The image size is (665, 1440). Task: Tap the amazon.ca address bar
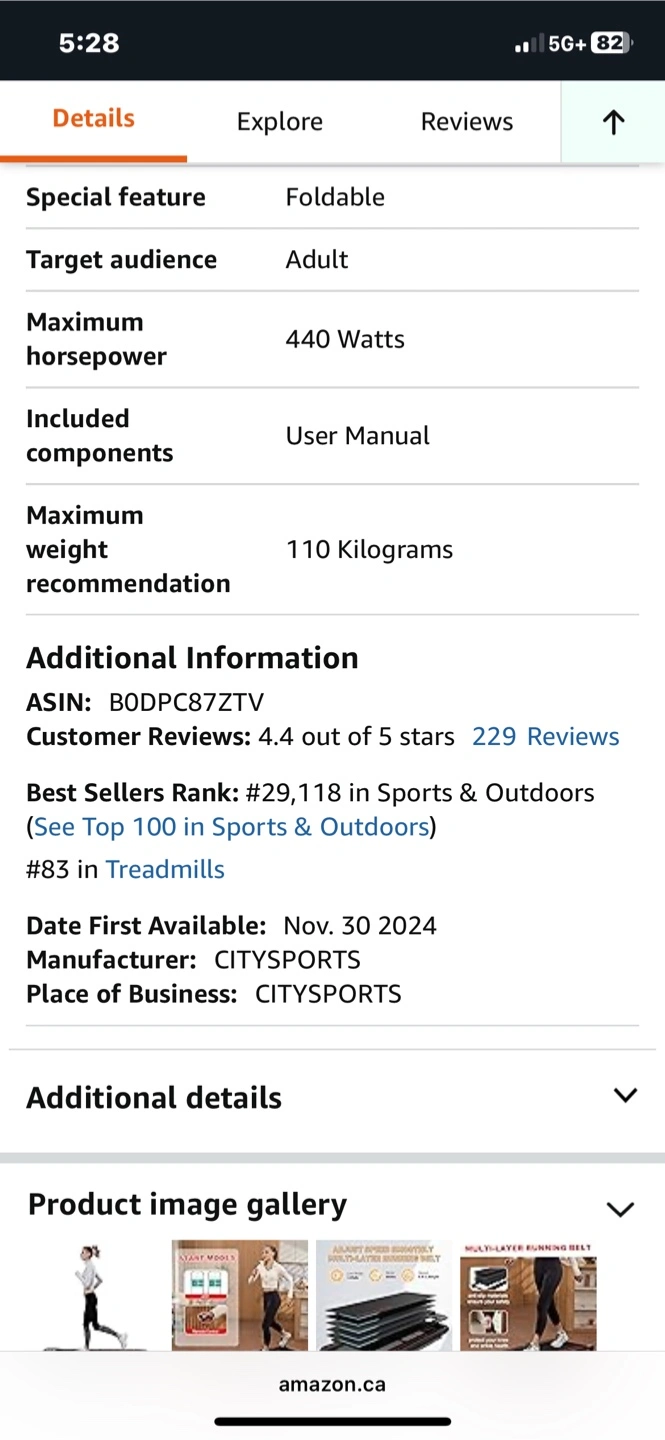point(332,1385)
